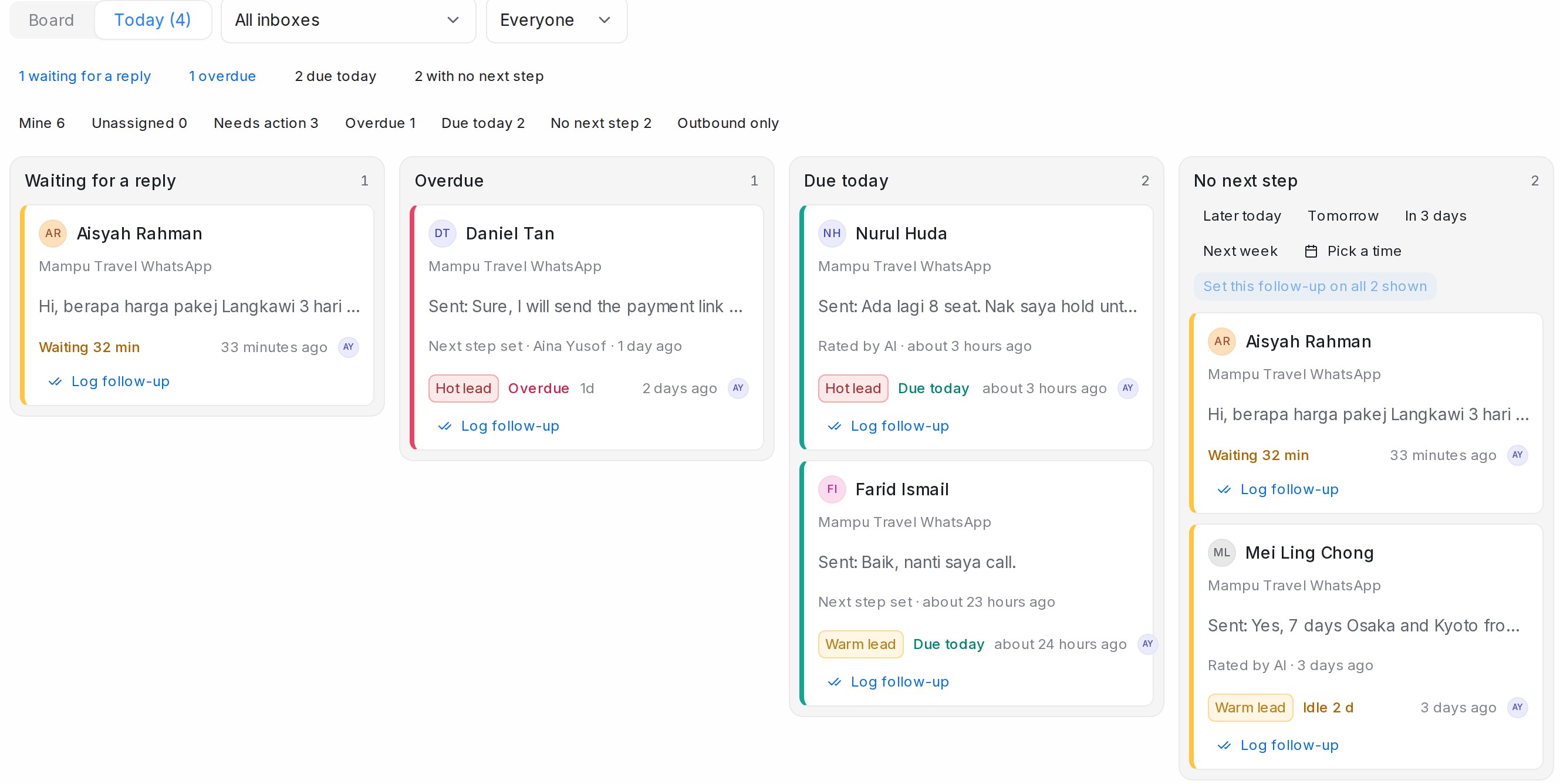
Task: Click Farid Ismail's FI avatar
Action: pyautogui.click(x=832, y=489)
